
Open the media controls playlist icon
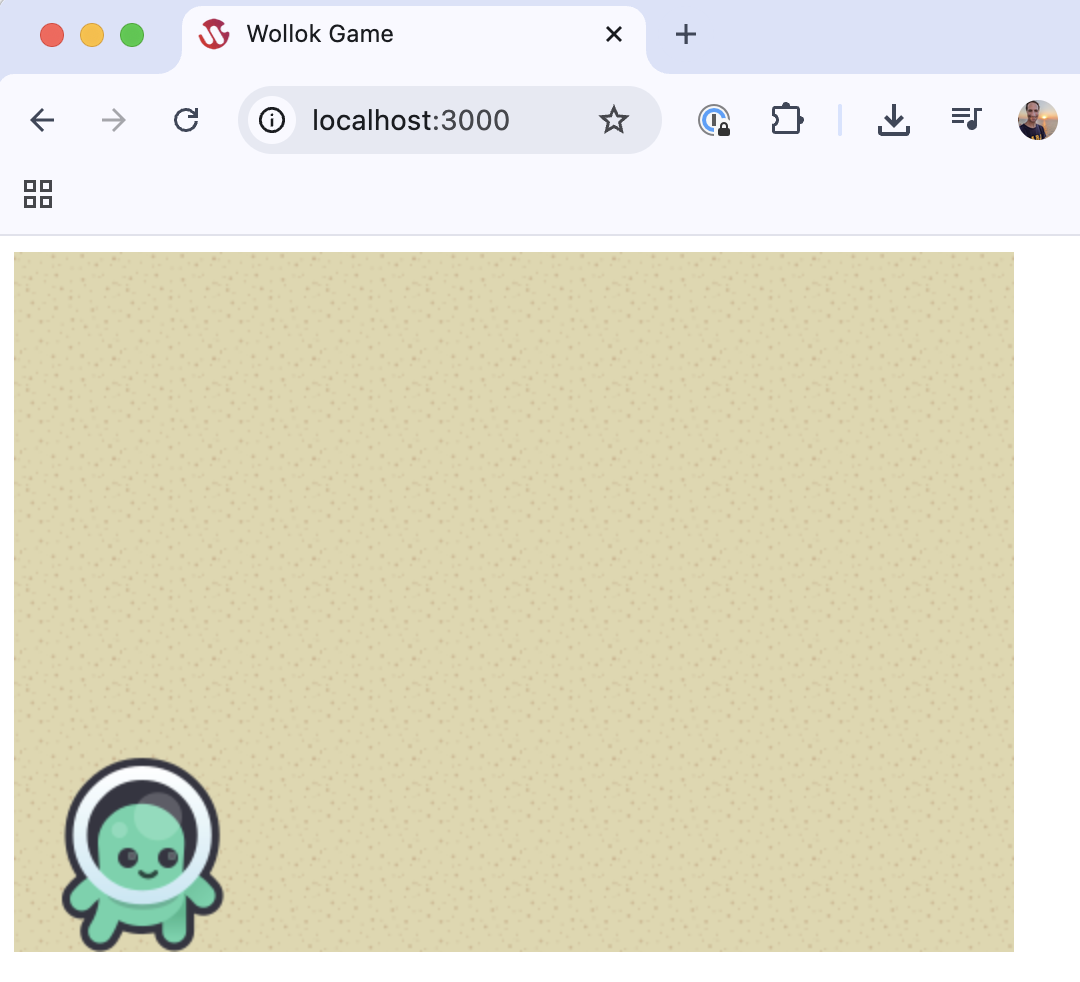point(966,120)
